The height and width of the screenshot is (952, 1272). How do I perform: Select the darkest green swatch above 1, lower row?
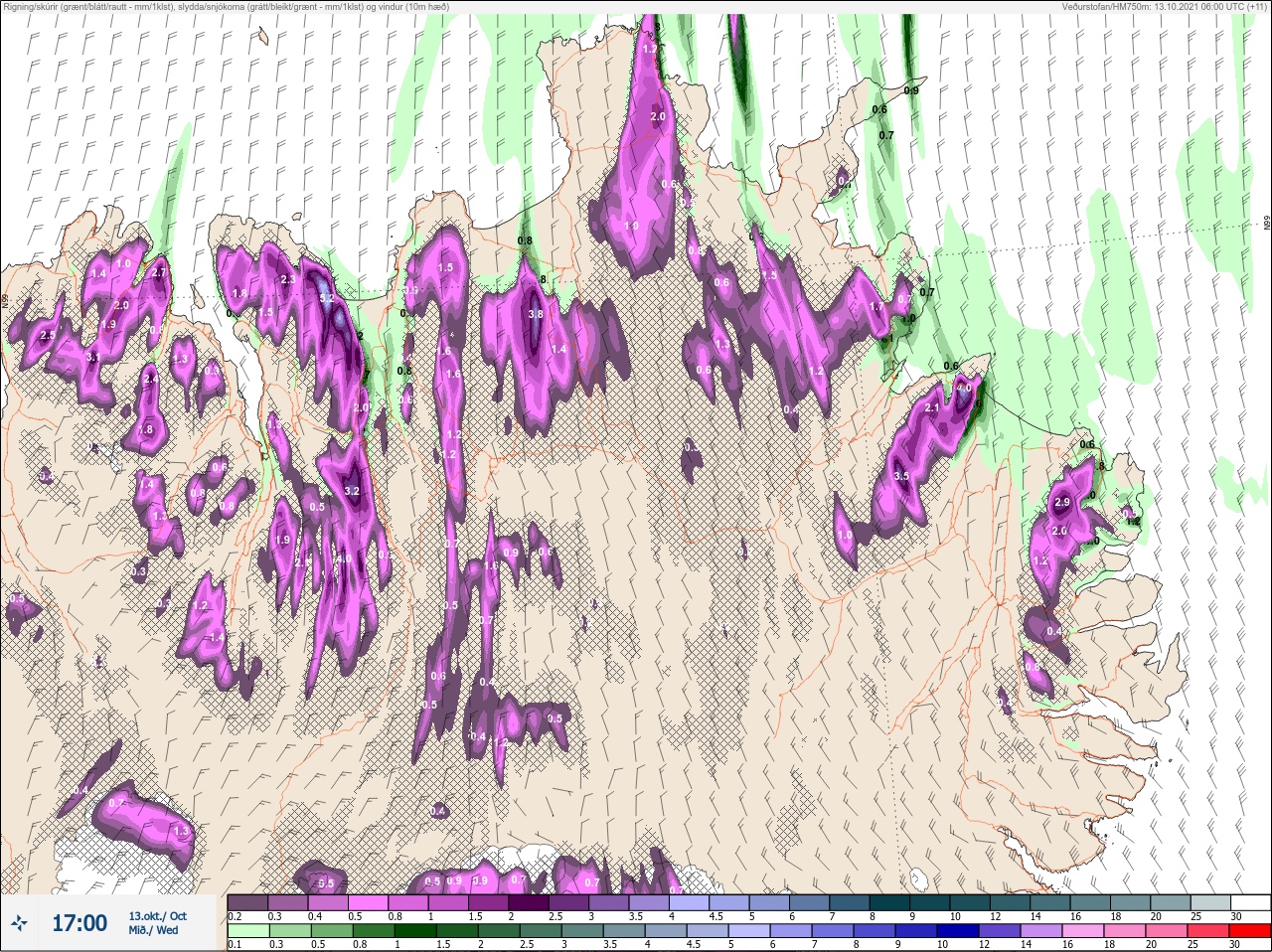[x=413, y=931]
